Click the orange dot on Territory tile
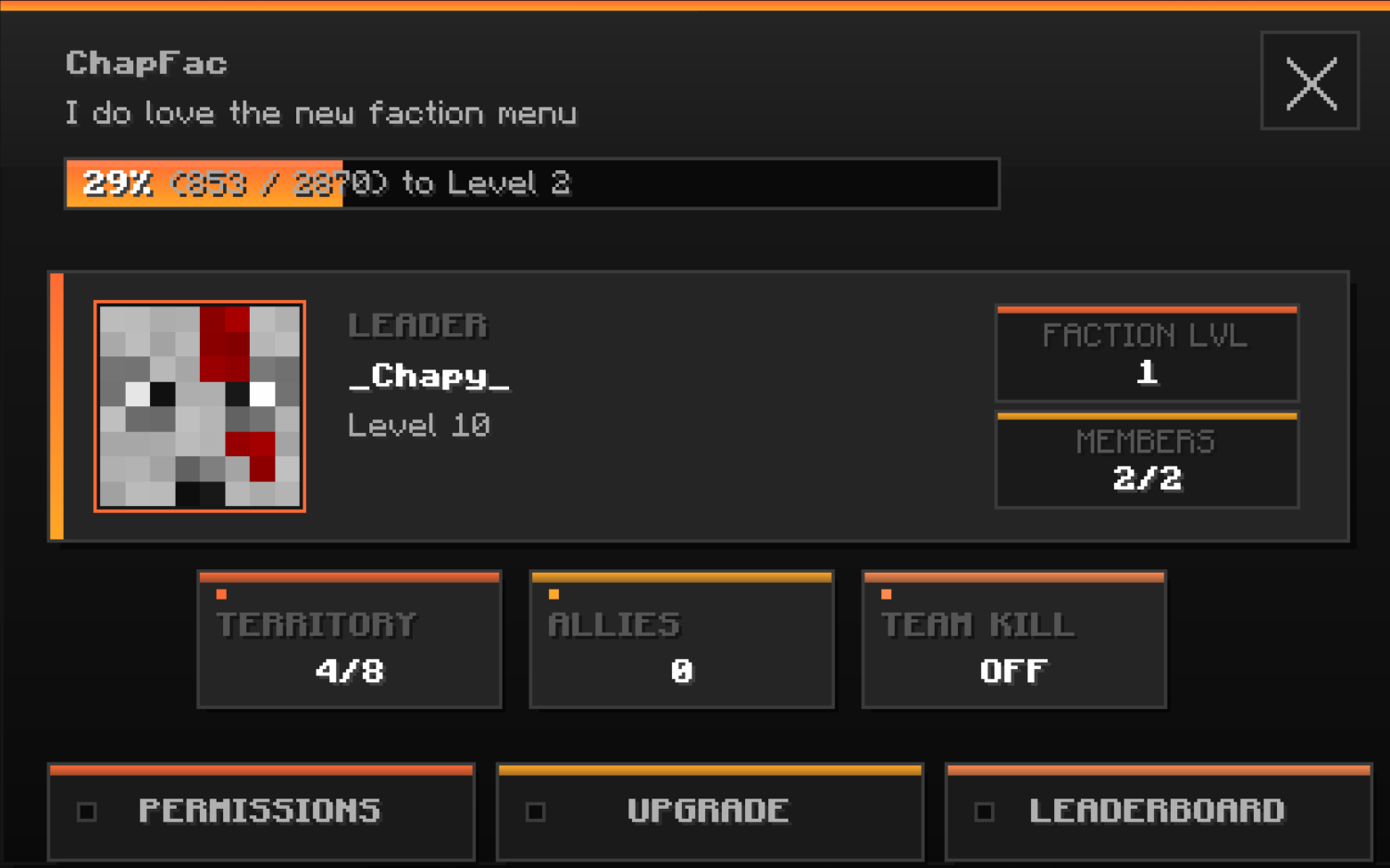1390x868 pixels. [221, 594]
